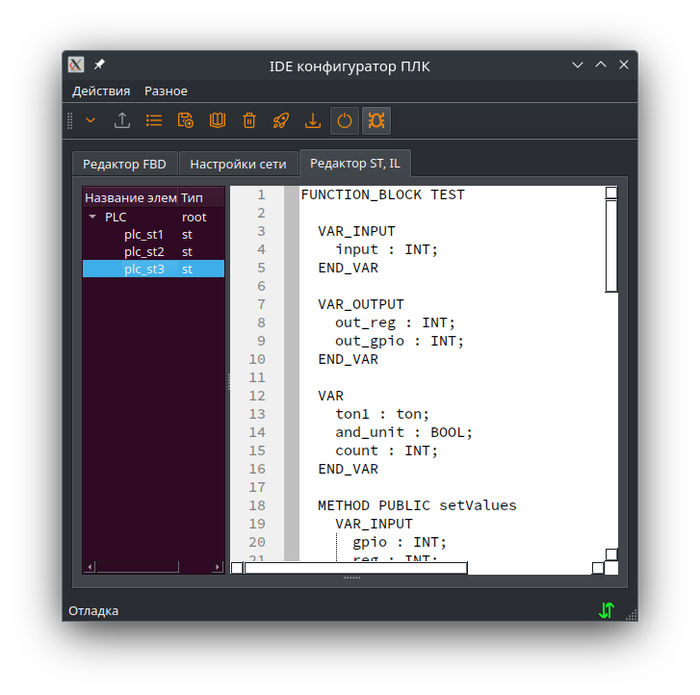This screenshot has height=695, width=700.
Task: Click the code editor vertical scrollbar
Action: pyautogui.click(x=611, y=246)
